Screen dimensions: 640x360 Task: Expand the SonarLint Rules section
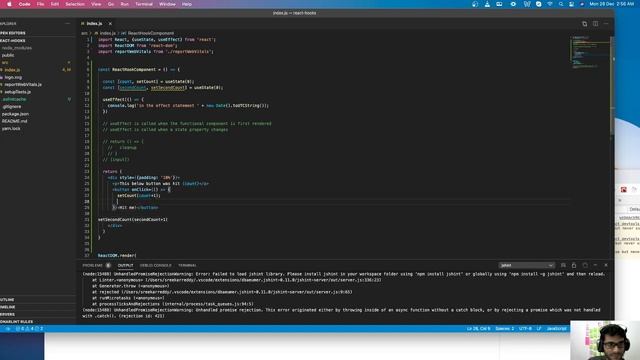(37, 322)
